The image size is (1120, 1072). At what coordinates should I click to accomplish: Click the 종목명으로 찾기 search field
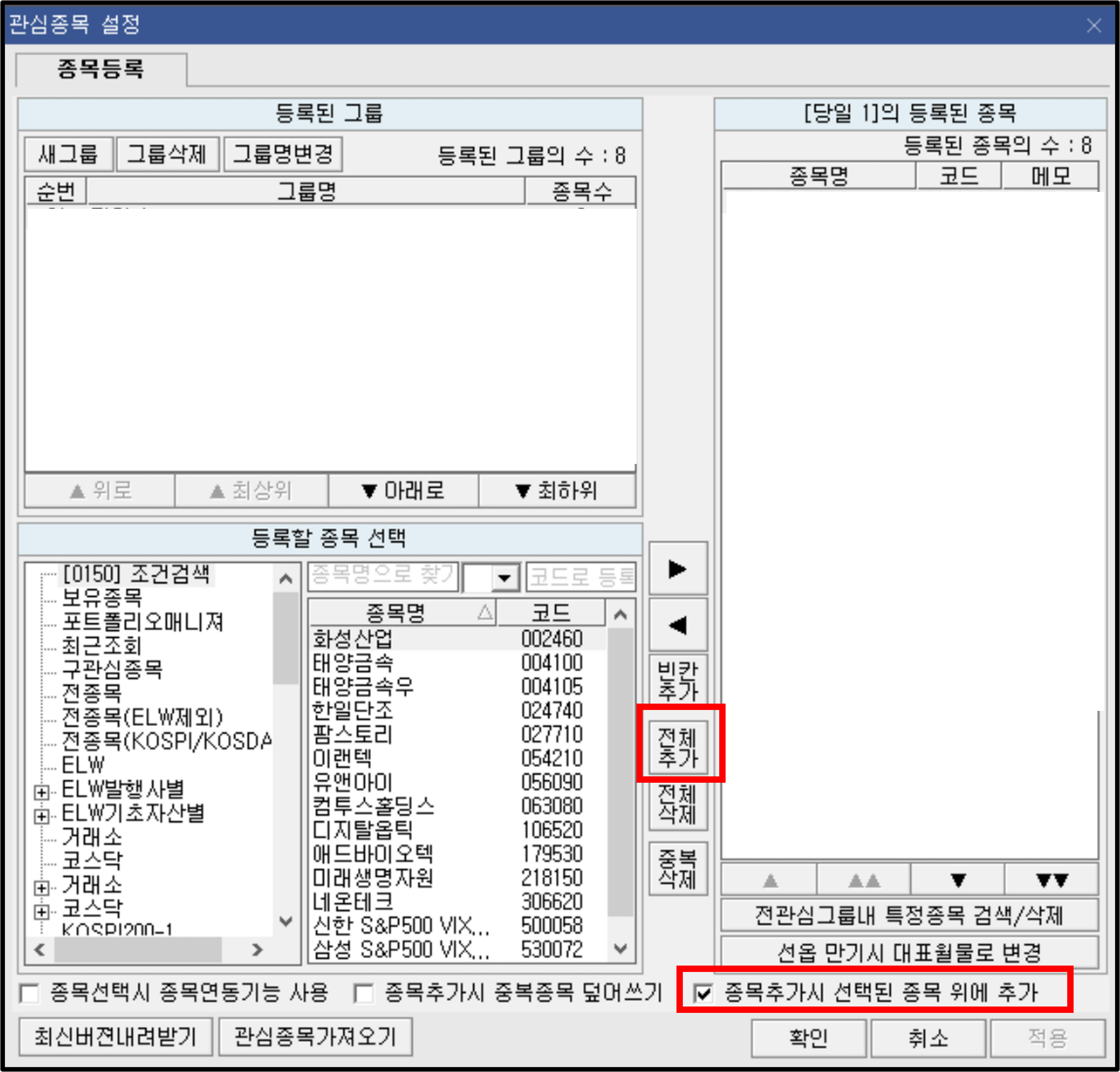point(383,576)
